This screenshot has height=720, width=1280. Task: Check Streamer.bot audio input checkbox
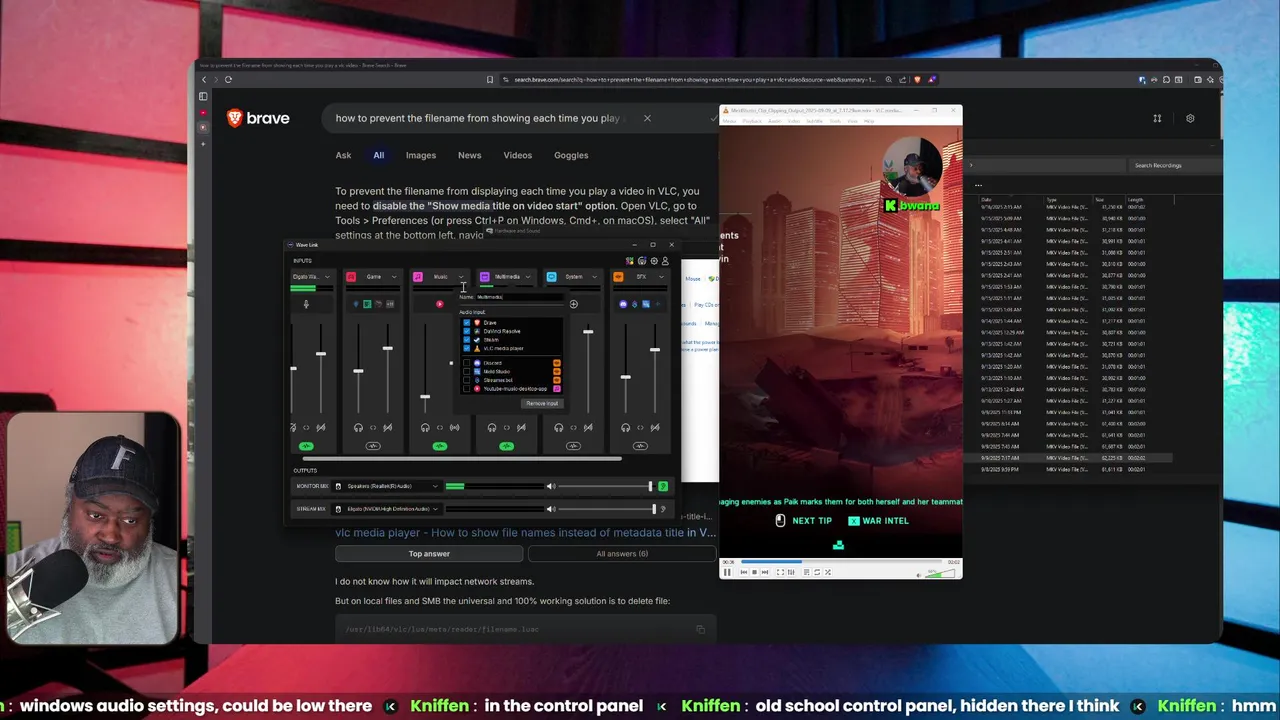pos(467,380)
